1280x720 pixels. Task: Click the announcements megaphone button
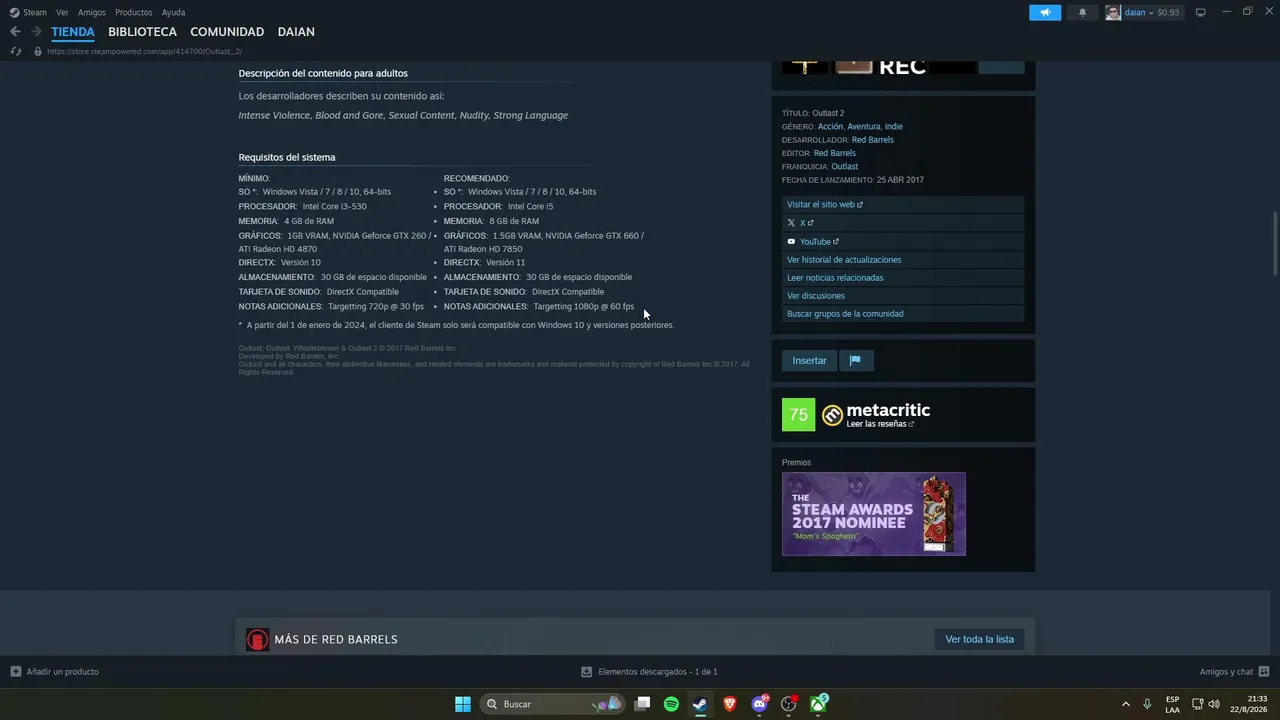(1045, 13)
